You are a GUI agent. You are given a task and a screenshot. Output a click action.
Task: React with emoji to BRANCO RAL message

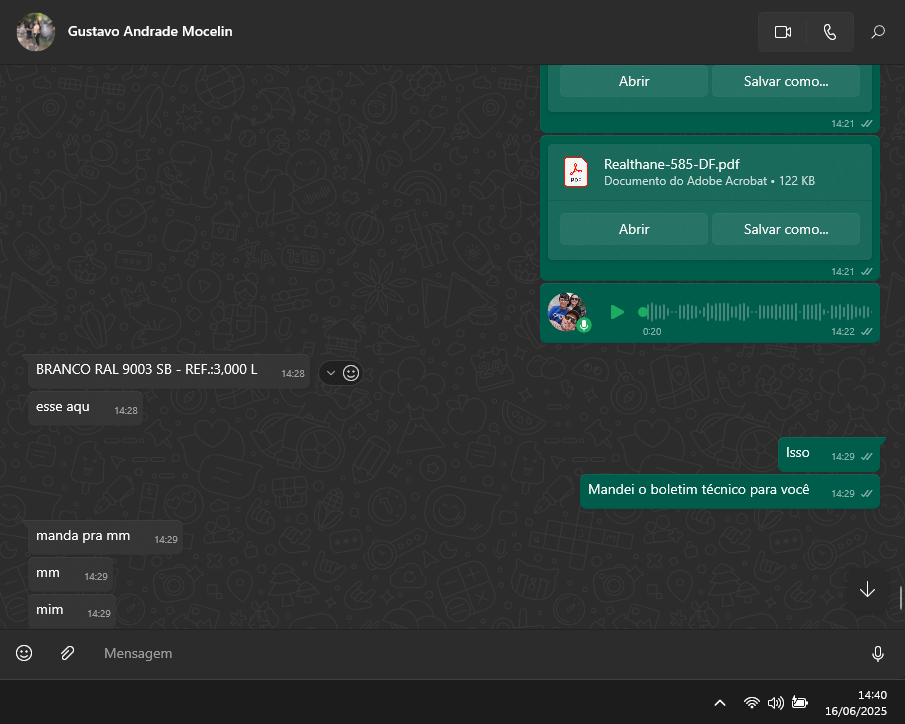(351, 373)
